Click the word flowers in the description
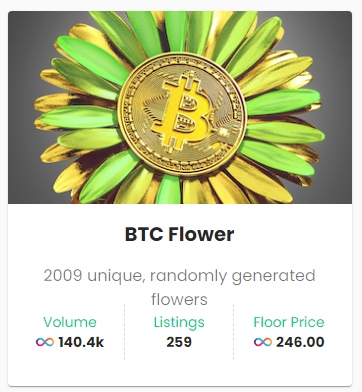The image size is (362, 392). click(x=179, y=299)
